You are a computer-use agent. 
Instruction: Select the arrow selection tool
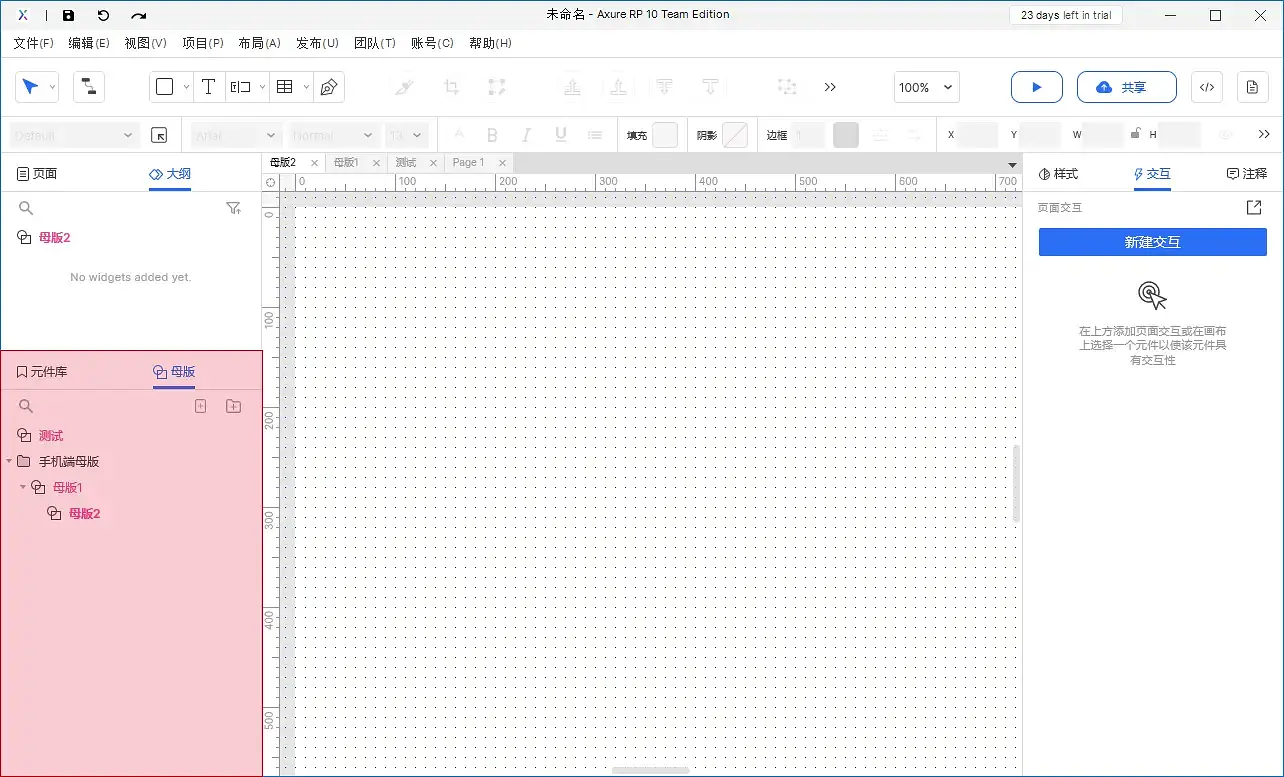(30, 87)
